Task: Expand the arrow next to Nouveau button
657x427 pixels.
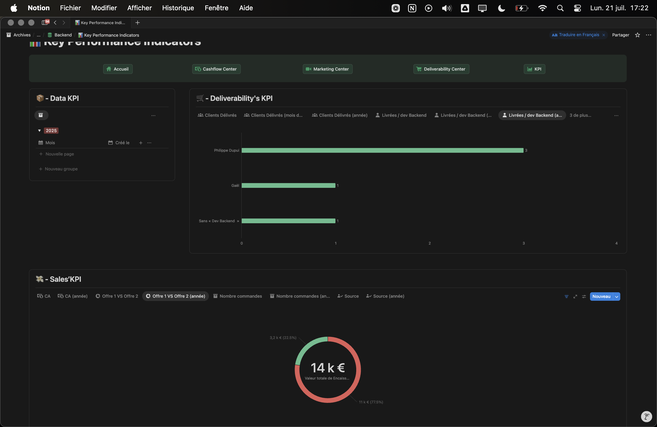Action: coord(617,296)
